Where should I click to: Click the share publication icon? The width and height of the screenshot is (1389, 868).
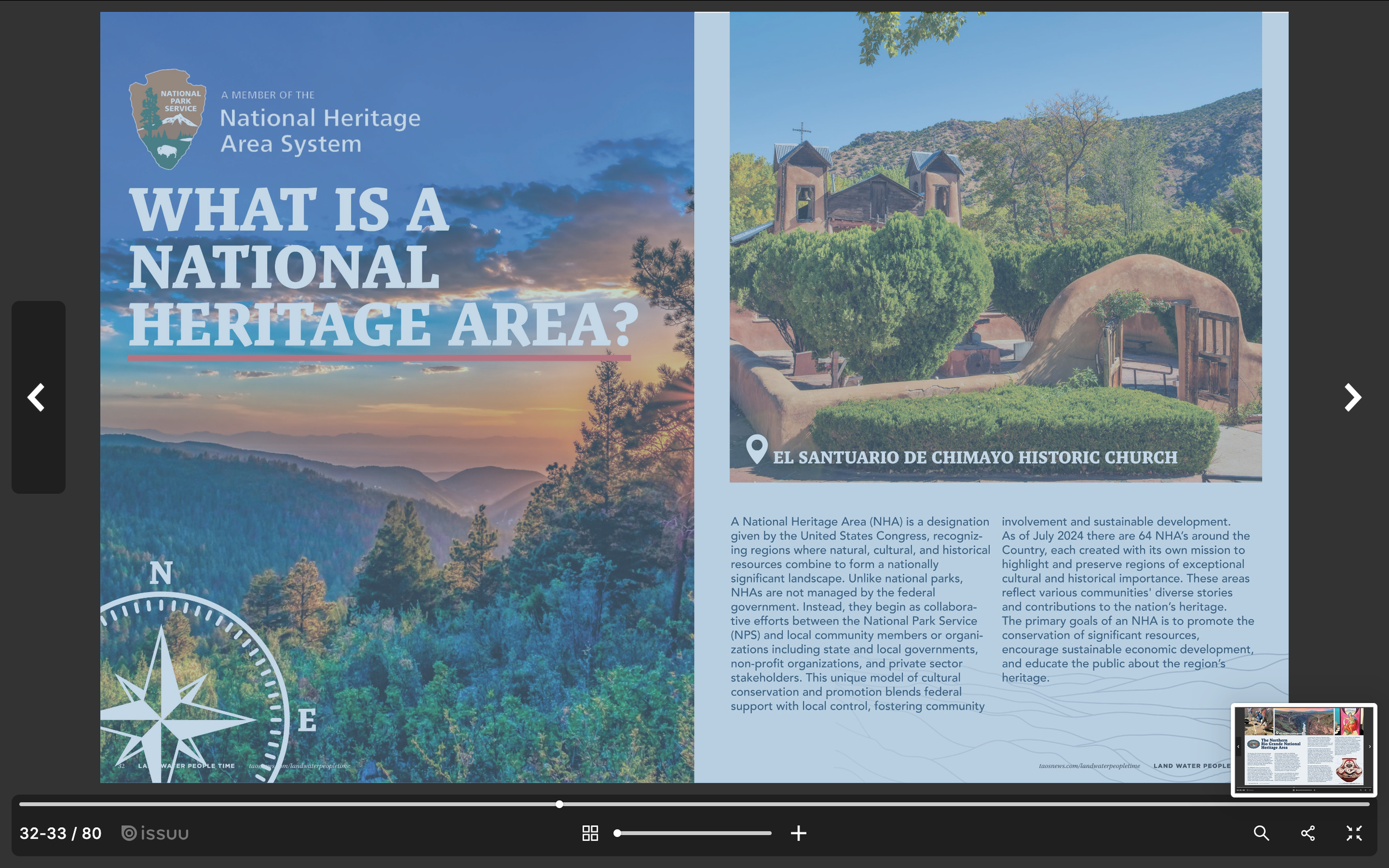1307,833
